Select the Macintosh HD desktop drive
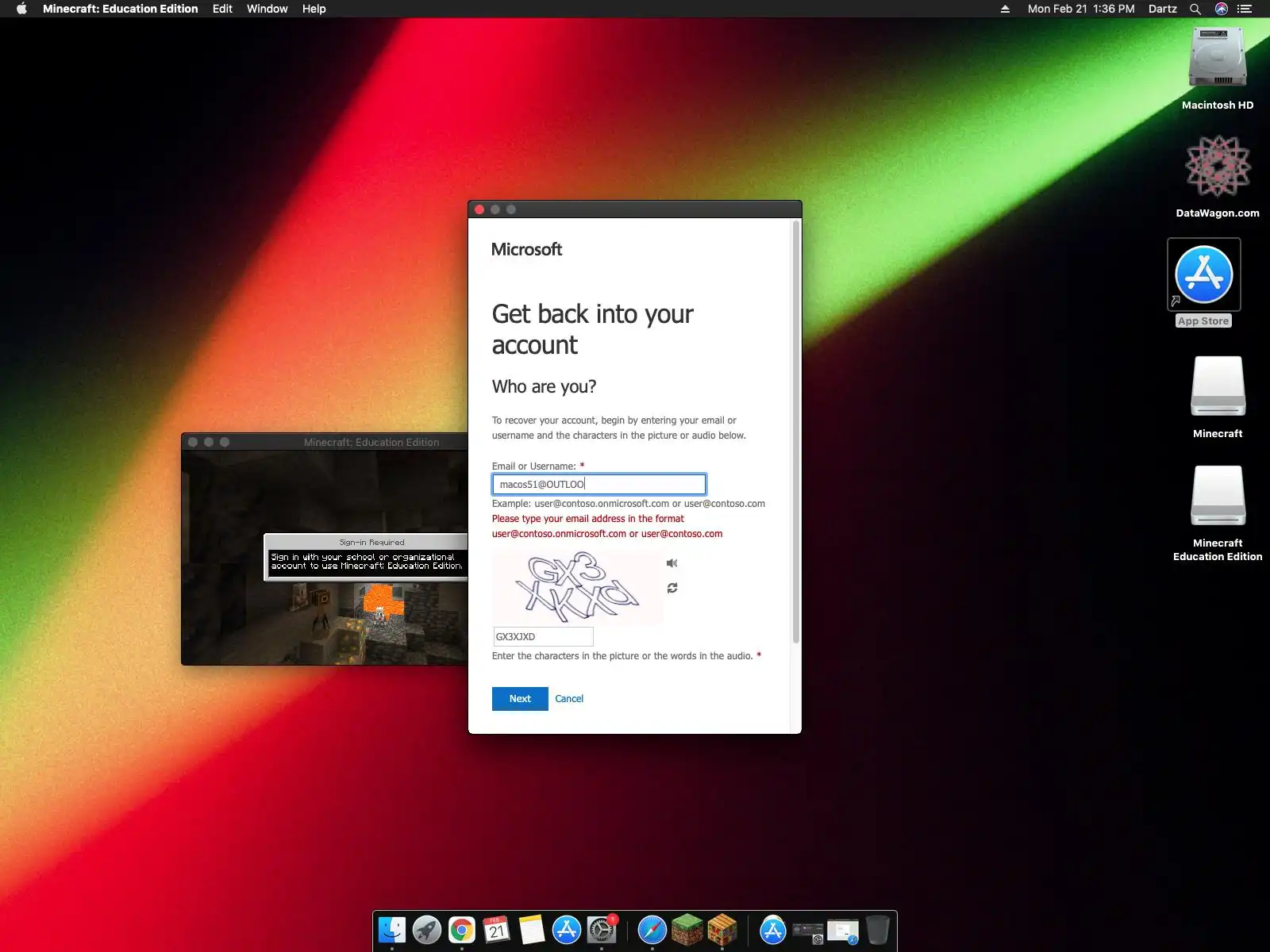This screenshot has width=1270, height=952. click(x=1218, y=69)
